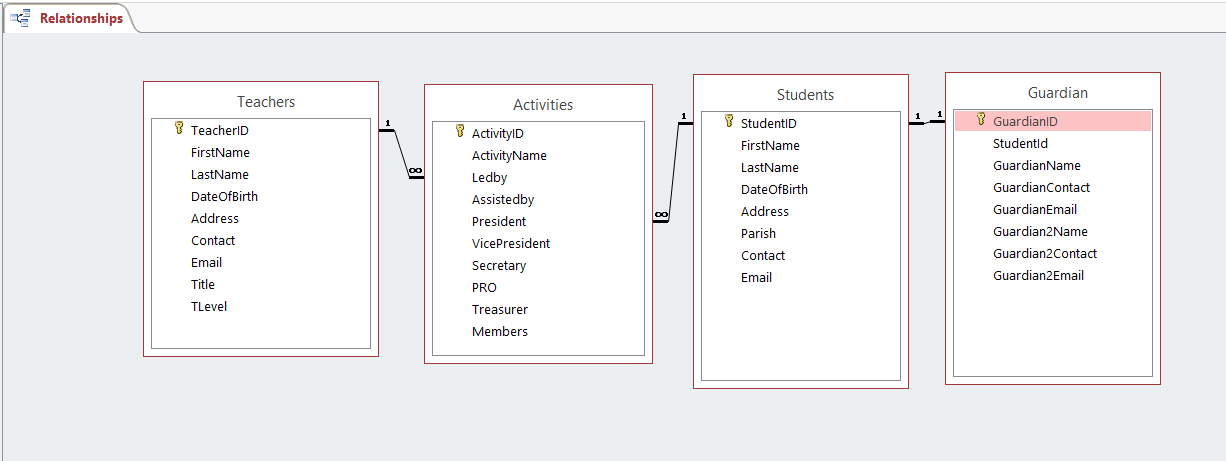Click the Relationships tab icon

20,18
